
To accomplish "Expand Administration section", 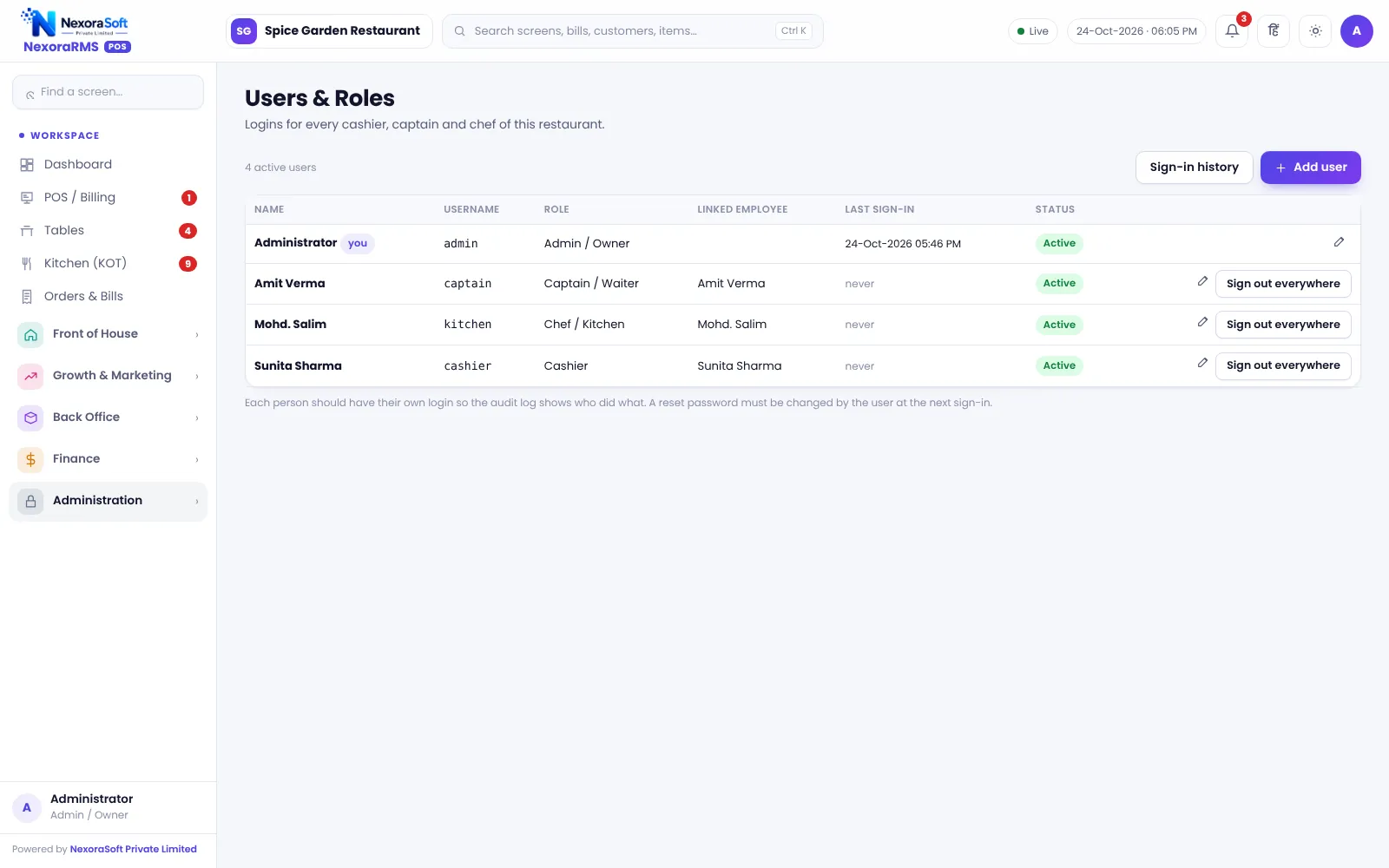I will point(108,501).
